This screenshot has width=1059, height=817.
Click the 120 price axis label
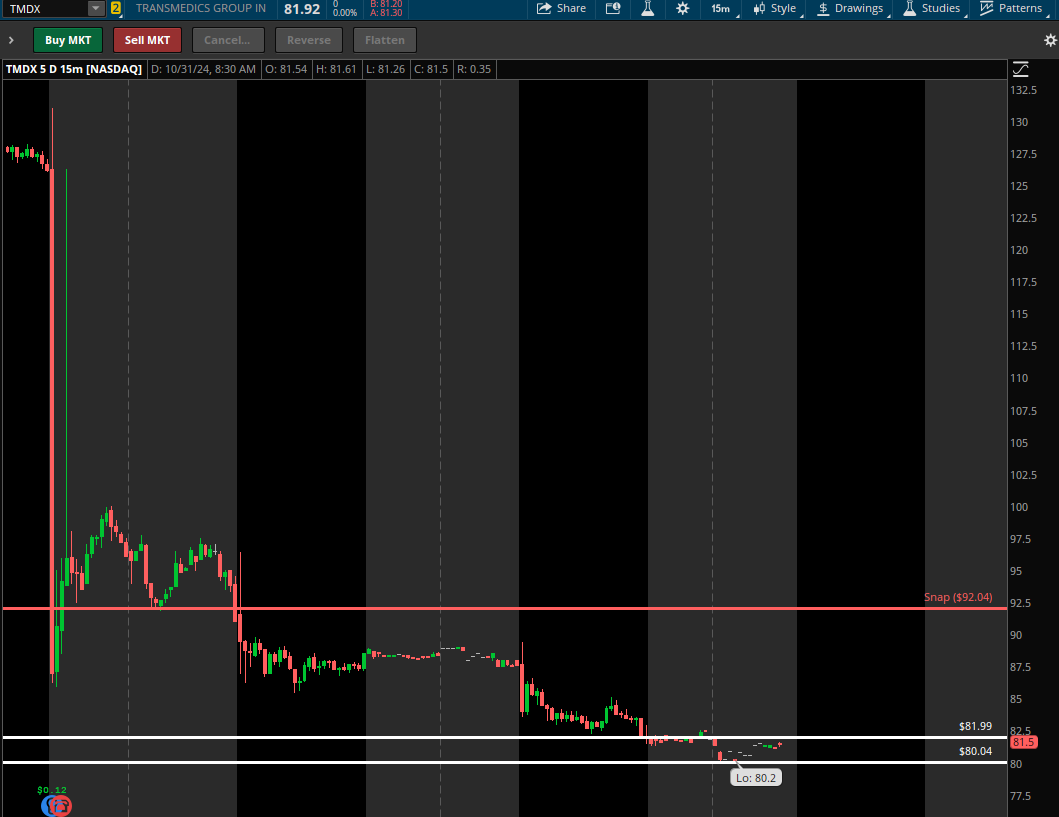(x=1019, y=250)
